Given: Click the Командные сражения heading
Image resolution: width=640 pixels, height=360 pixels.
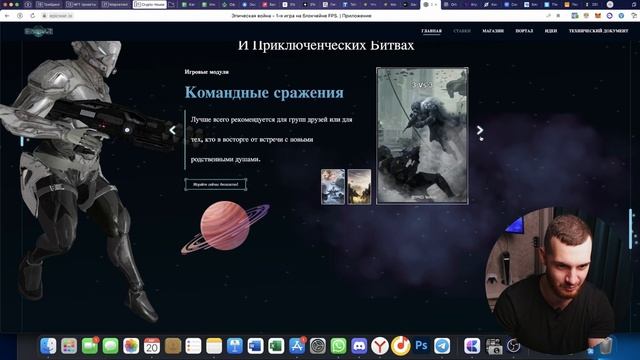Looking at the screenshot, I should pyautogui.click(x=264, y=93).
